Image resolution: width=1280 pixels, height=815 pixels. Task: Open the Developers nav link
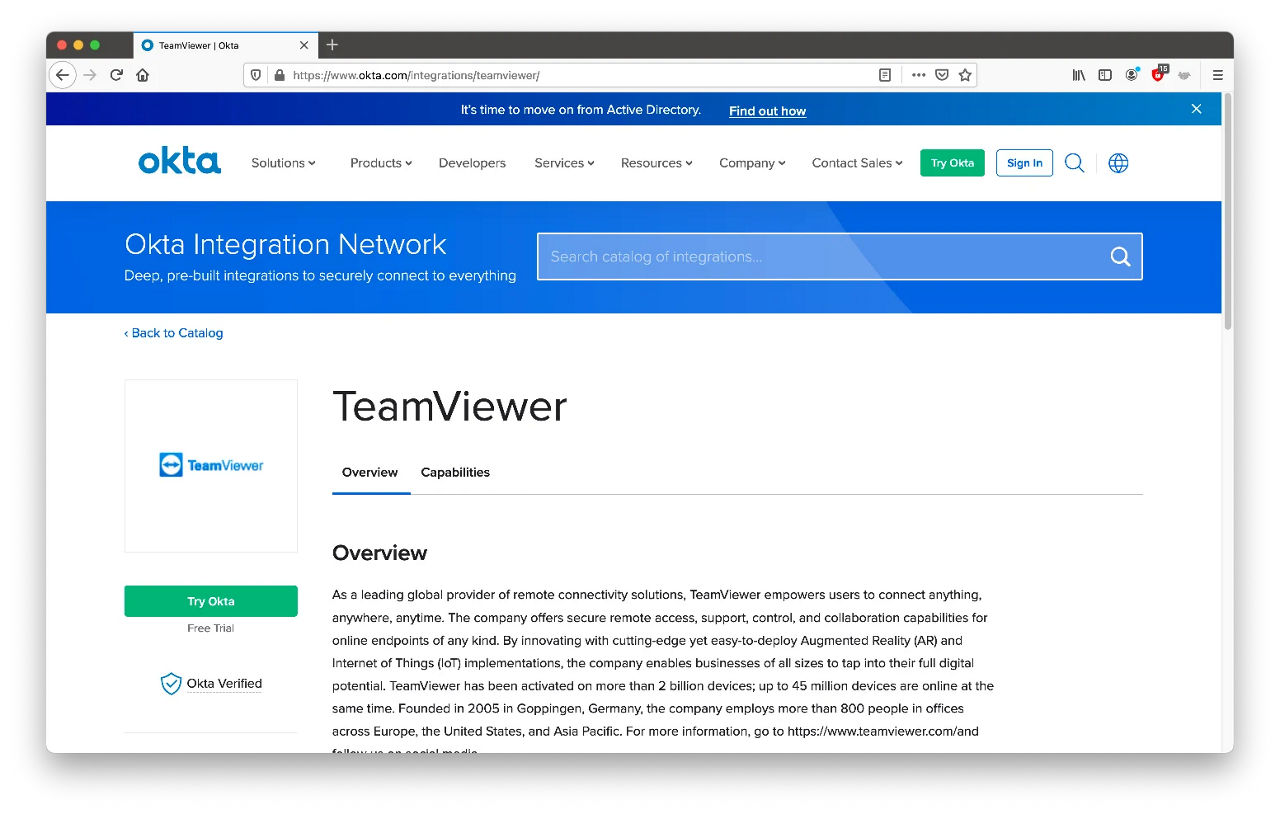click(472, 163)
